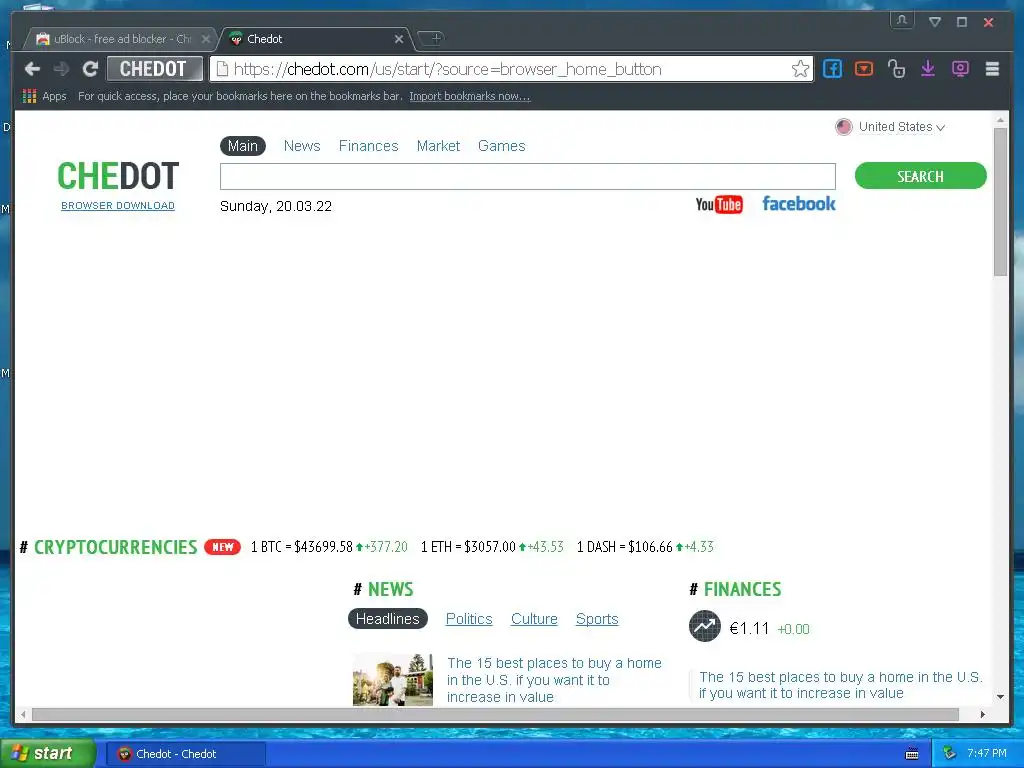Close the uBlock tab
1024x768 pixels.
206,39
